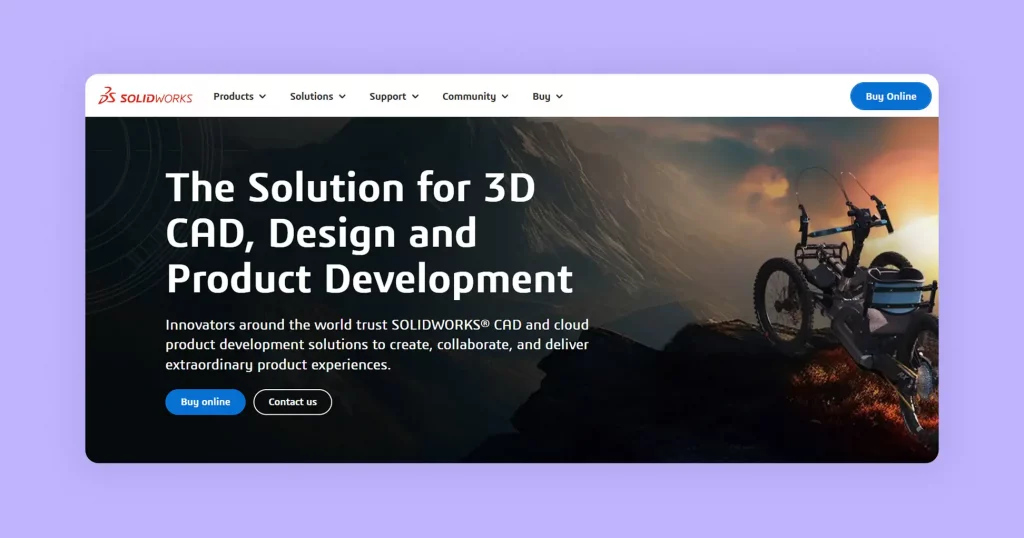Click the blue Buy online hero button
Screen dimensions: 1024x538
pos(205,402)
